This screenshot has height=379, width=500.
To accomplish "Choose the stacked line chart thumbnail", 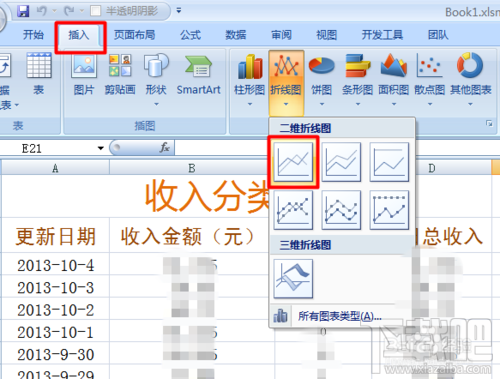I will pos(341,162).
